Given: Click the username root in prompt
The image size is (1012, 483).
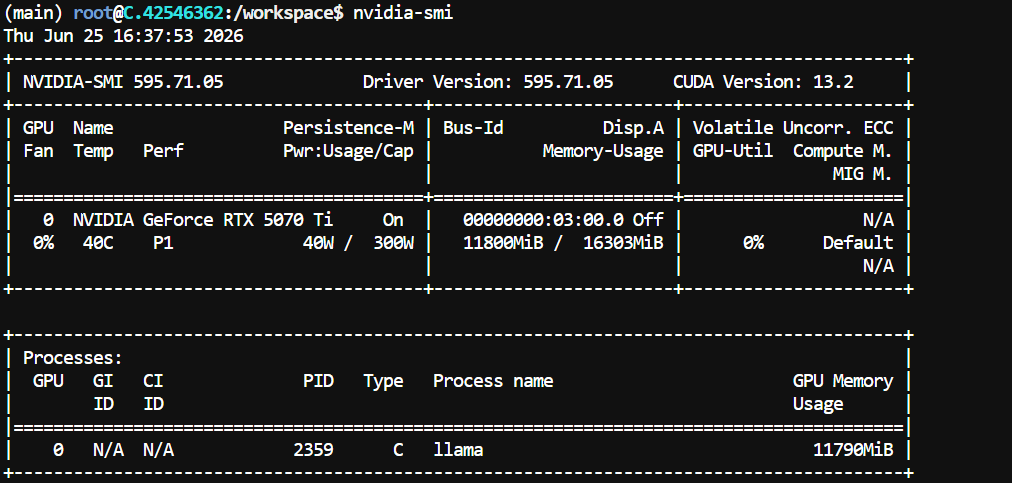Looking at the screenshot, I should point(94,13).
